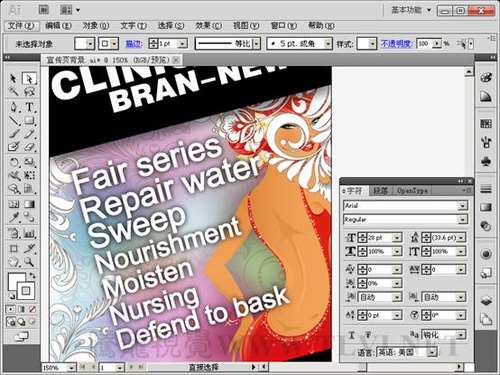Click the white fill color swatch
Viewport: 500px width, 375px height.
[17, 282]
